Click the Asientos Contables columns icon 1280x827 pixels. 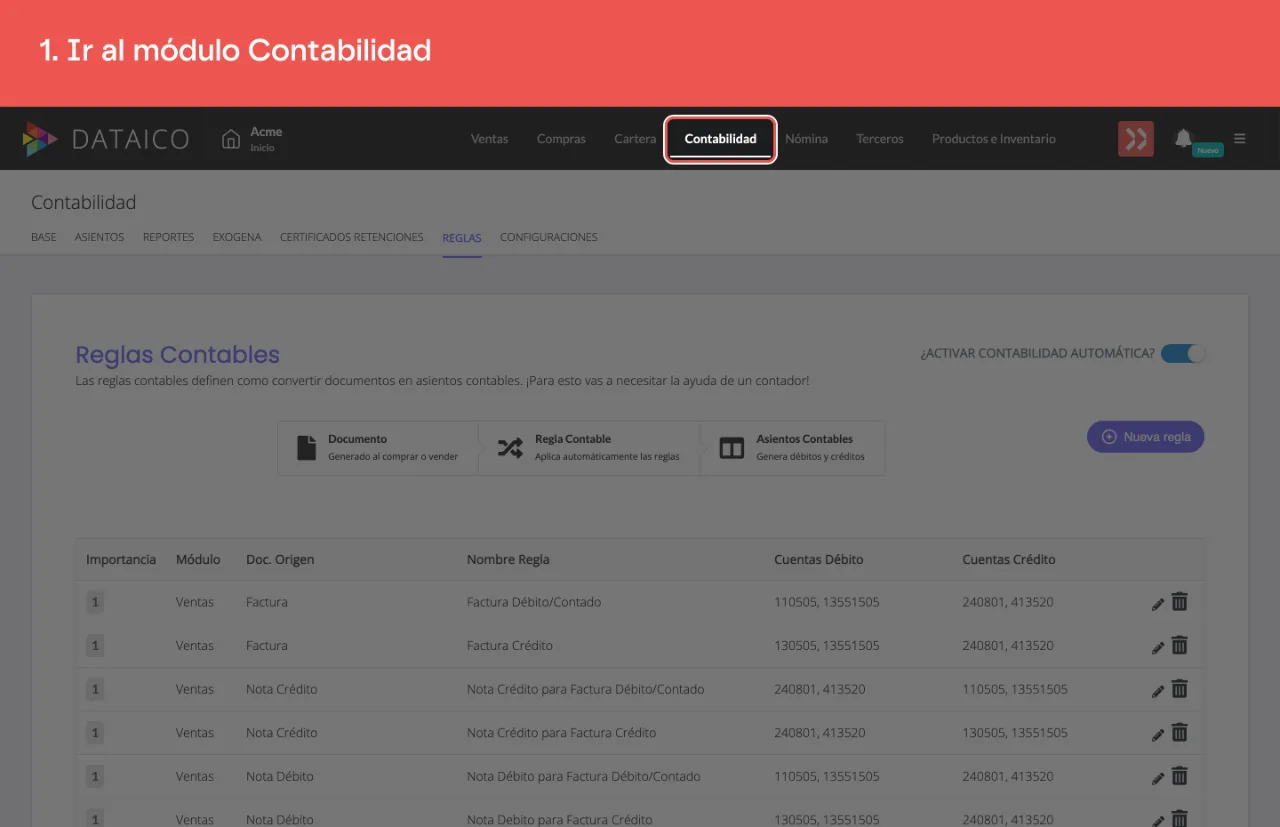click(732, 448)
